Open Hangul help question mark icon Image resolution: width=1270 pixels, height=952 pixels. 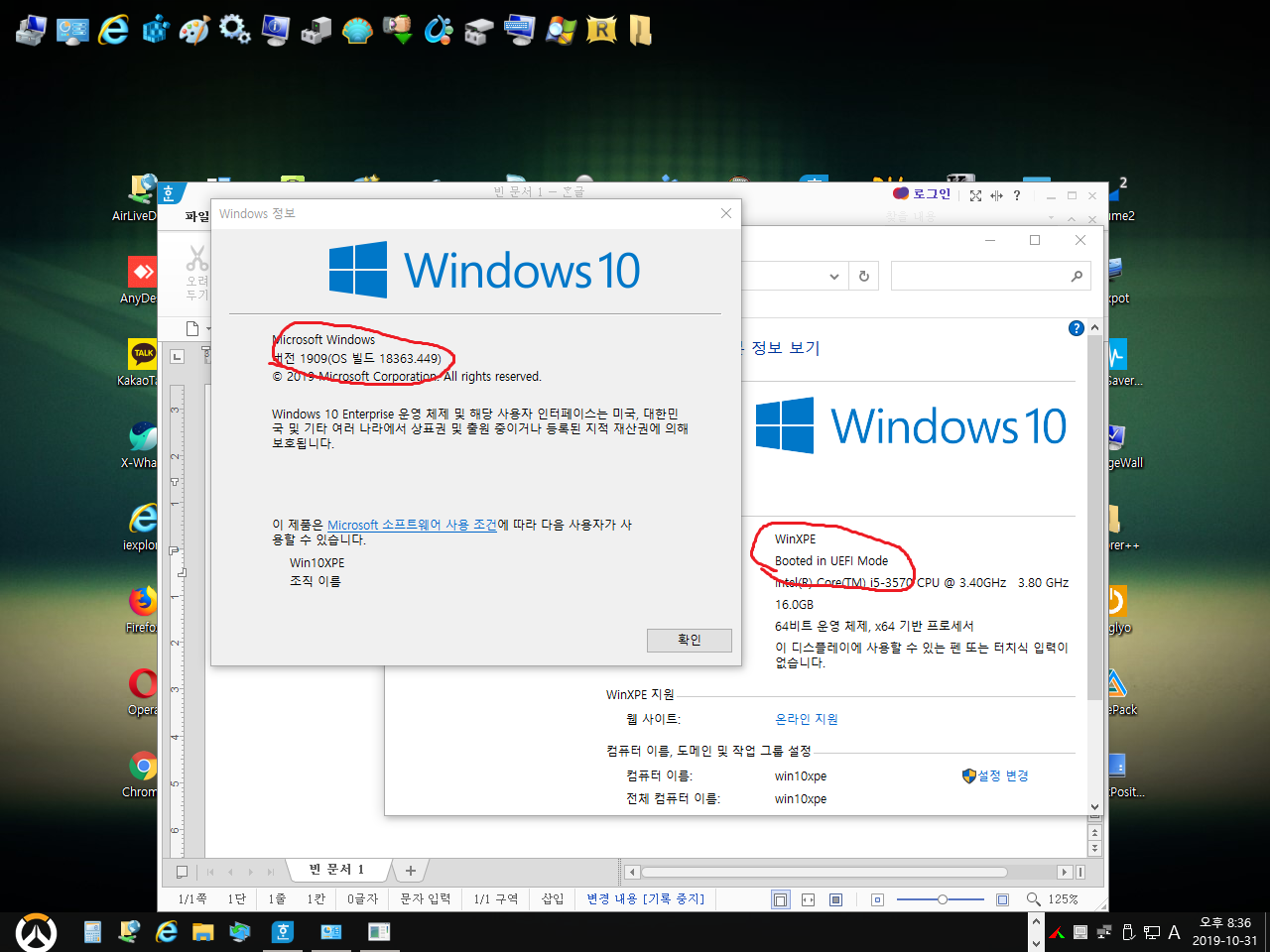[1017, 195]
